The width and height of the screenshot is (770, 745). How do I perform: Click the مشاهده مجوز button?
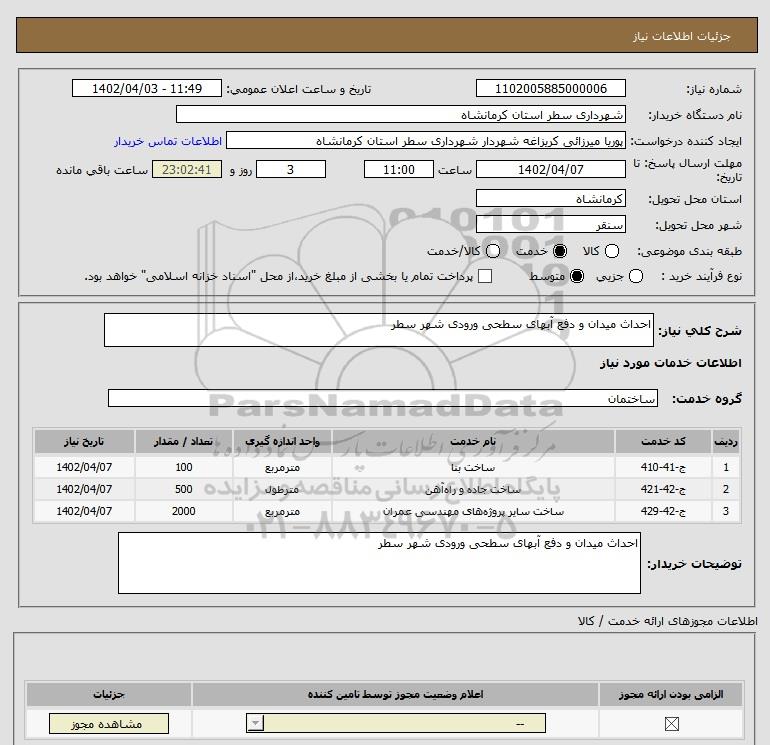(x=109, y=724)
